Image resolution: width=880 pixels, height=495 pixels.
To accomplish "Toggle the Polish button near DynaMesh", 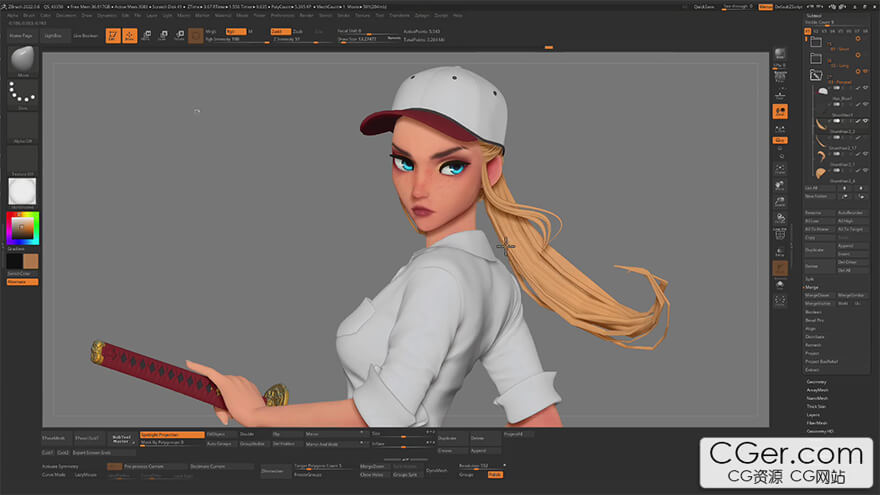I will tap(495, 475).
